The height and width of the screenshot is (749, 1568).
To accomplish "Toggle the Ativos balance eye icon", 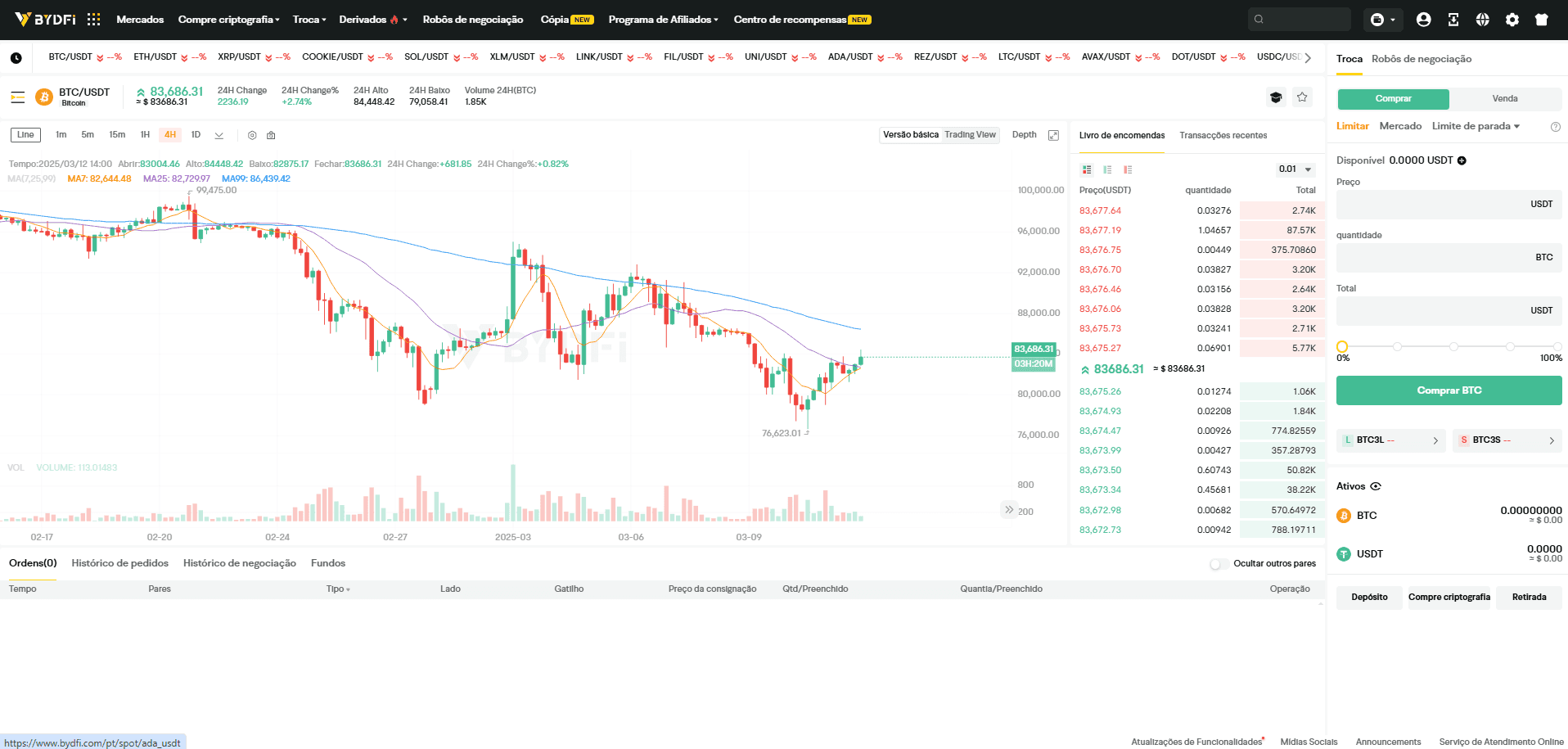I will tap(1376, 486).
